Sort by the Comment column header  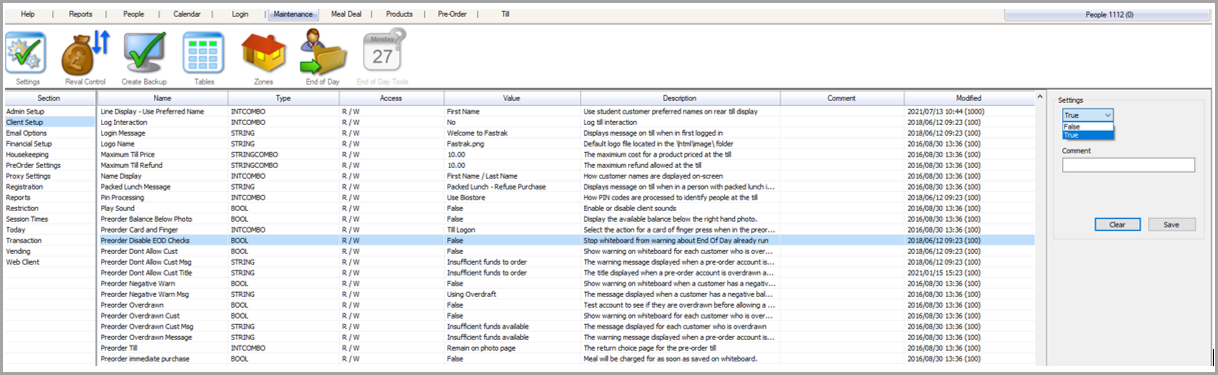pyautogui.click(x=842, y=98)
